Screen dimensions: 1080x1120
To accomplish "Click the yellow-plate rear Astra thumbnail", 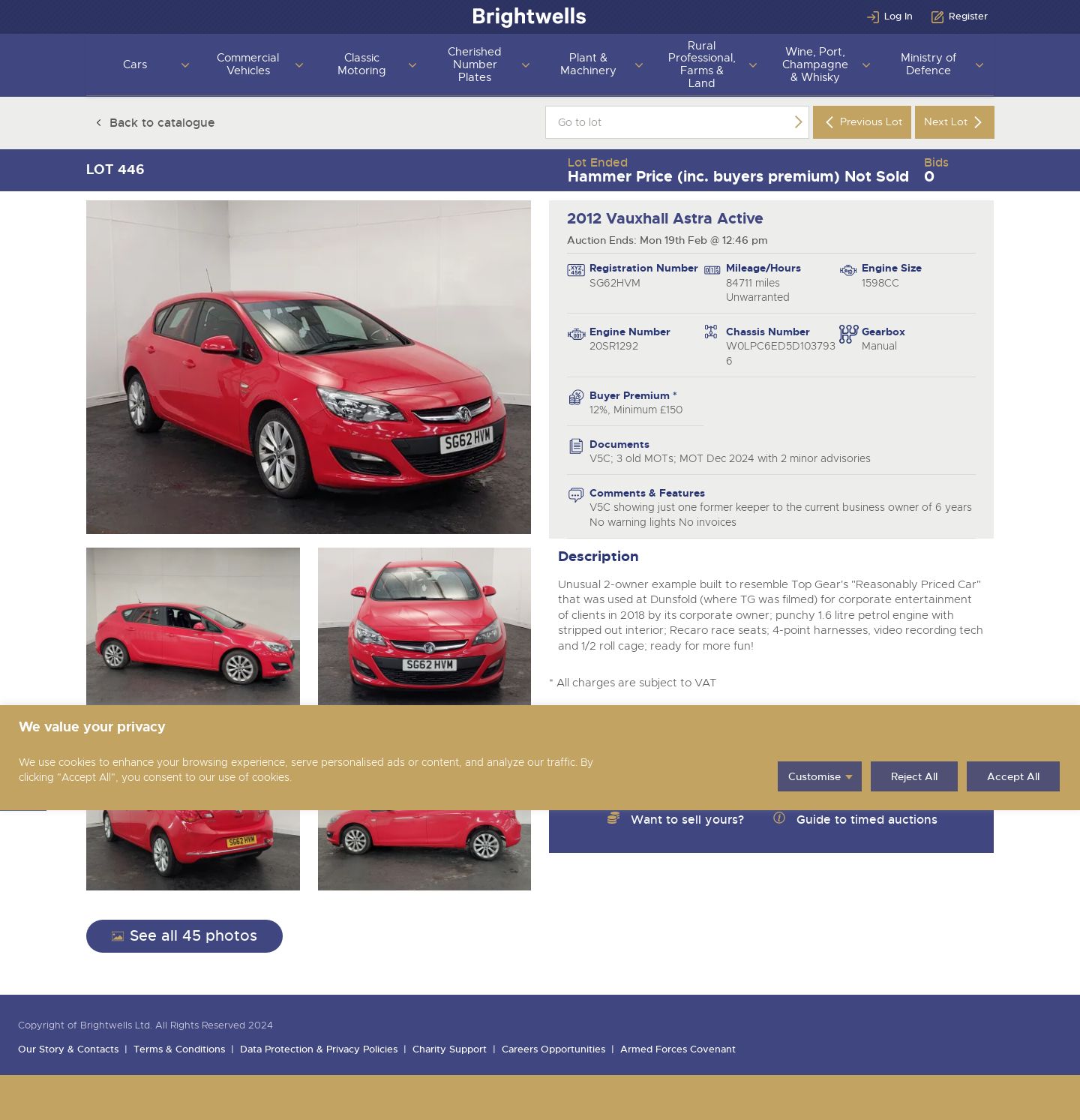I will (x=193, y=850).
